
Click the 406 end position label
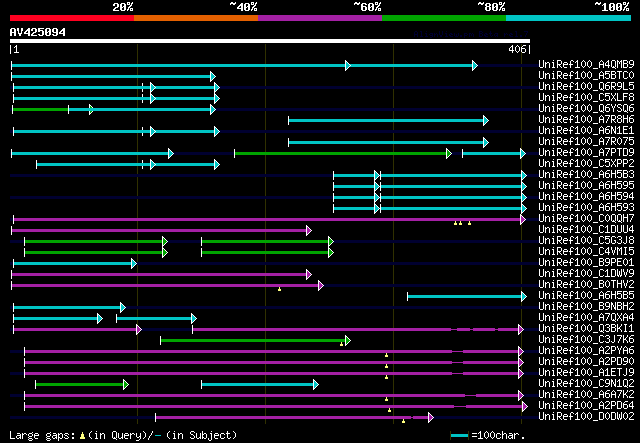[517, 49]
